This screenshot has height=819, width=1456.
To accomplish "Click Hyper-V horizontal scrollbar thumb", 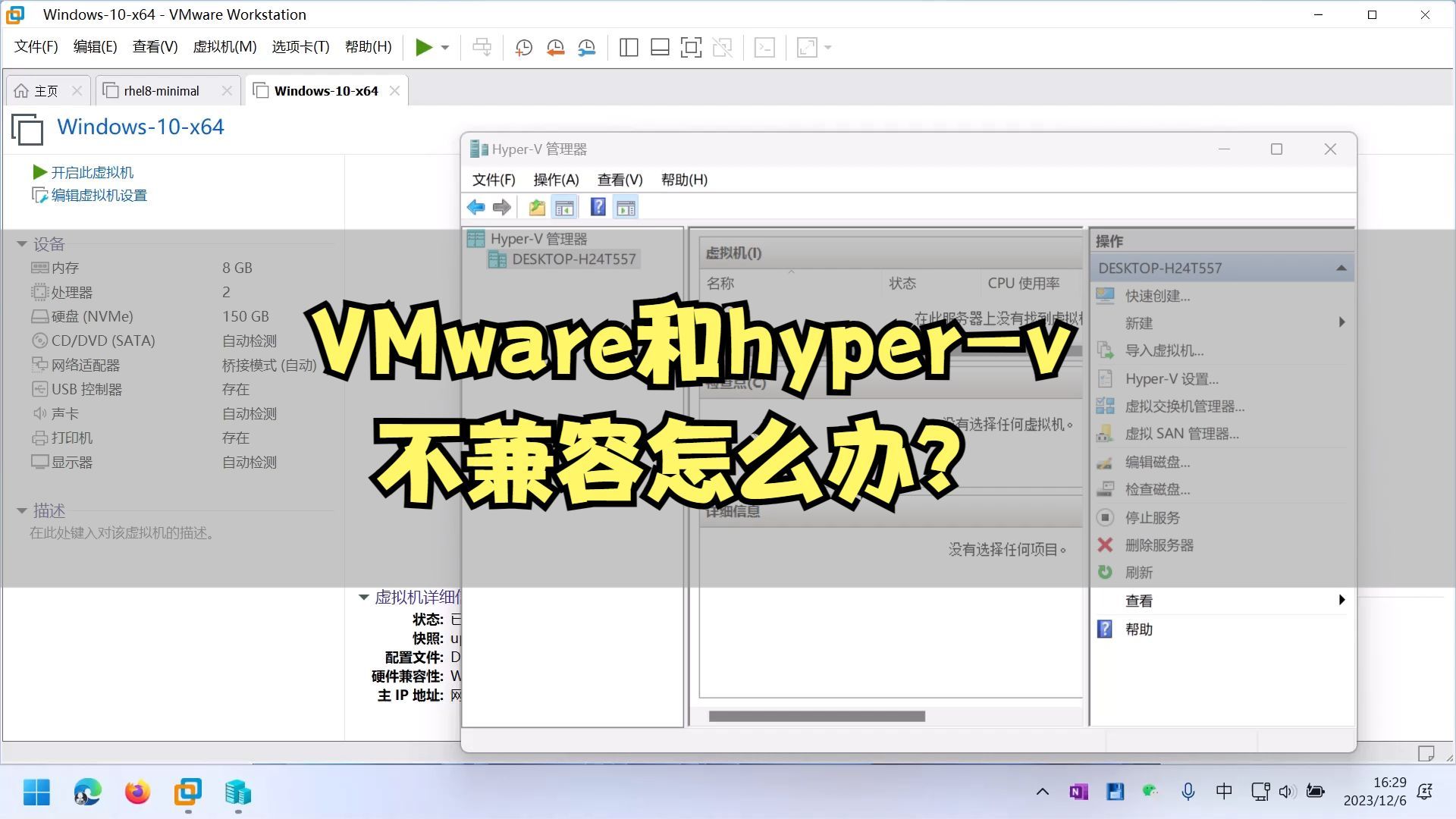I will tap(817, 717).
